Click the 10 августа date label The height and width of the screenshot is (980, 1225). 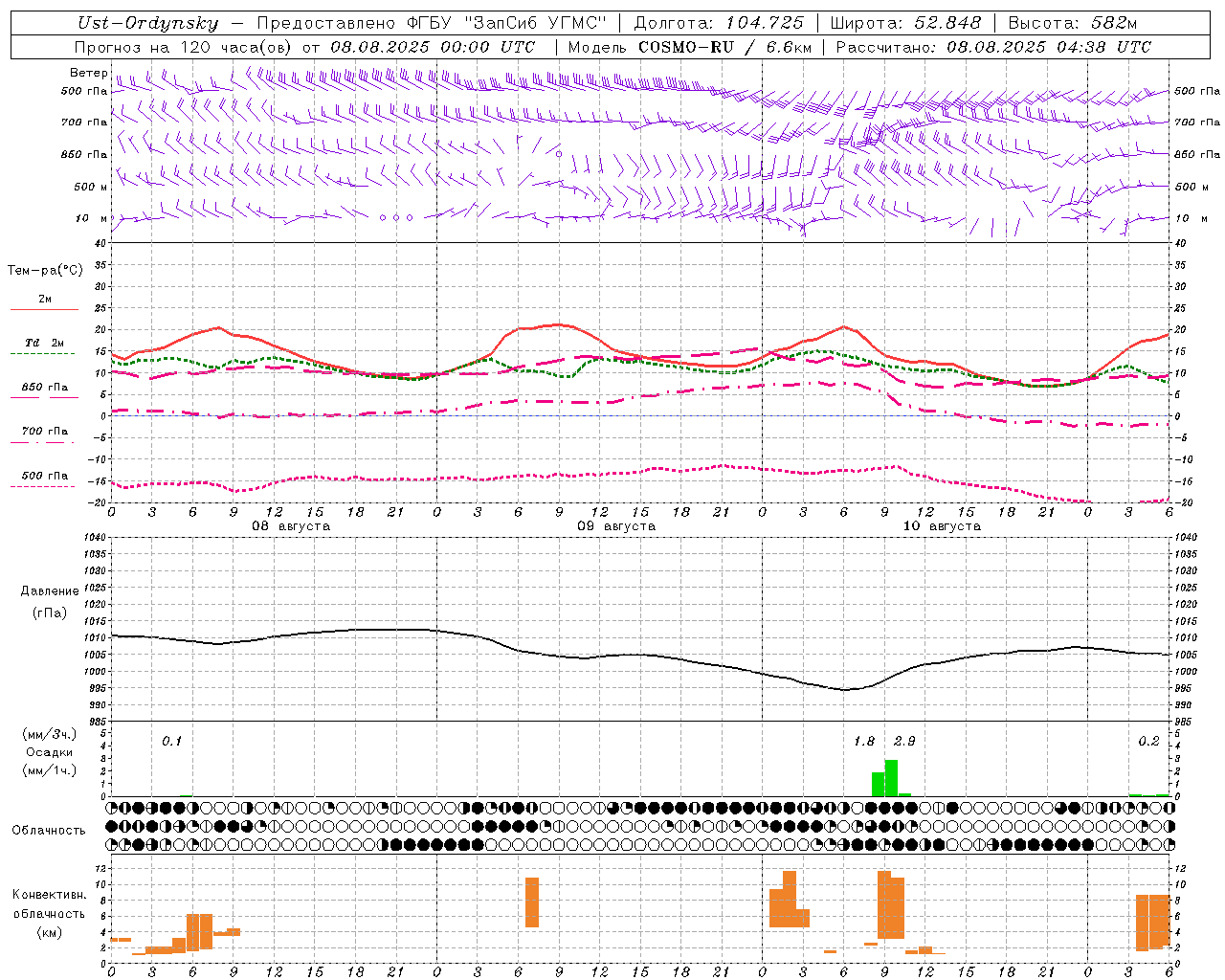tap(942, 526)
